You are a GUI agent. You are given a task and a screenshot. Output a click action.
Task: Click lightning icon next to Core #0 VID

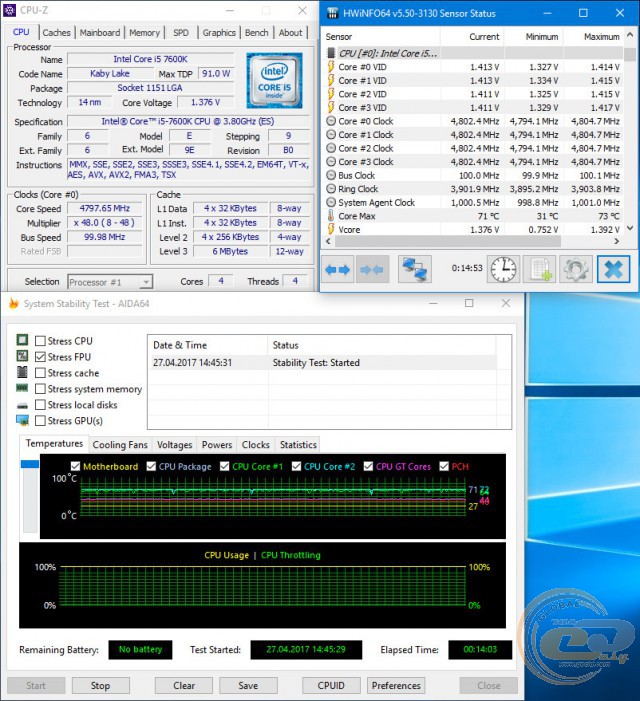331,67
